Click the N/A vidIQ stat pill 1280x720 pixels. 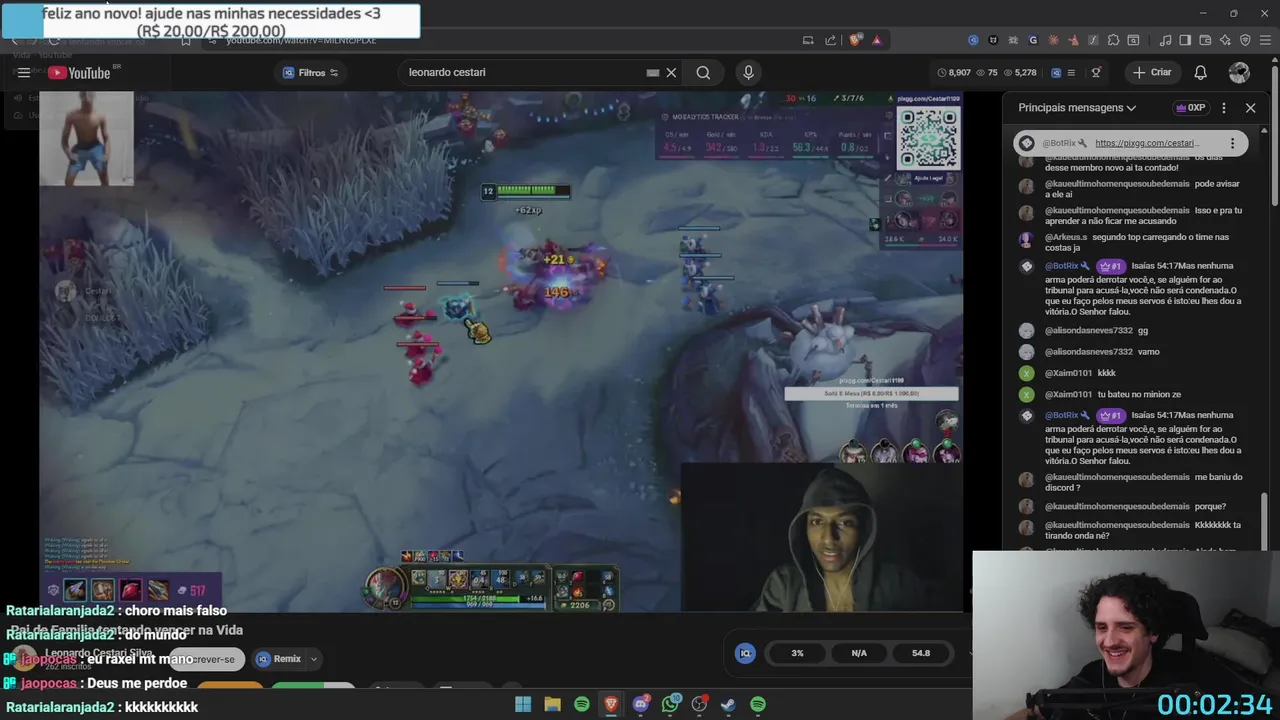[859, 653]
